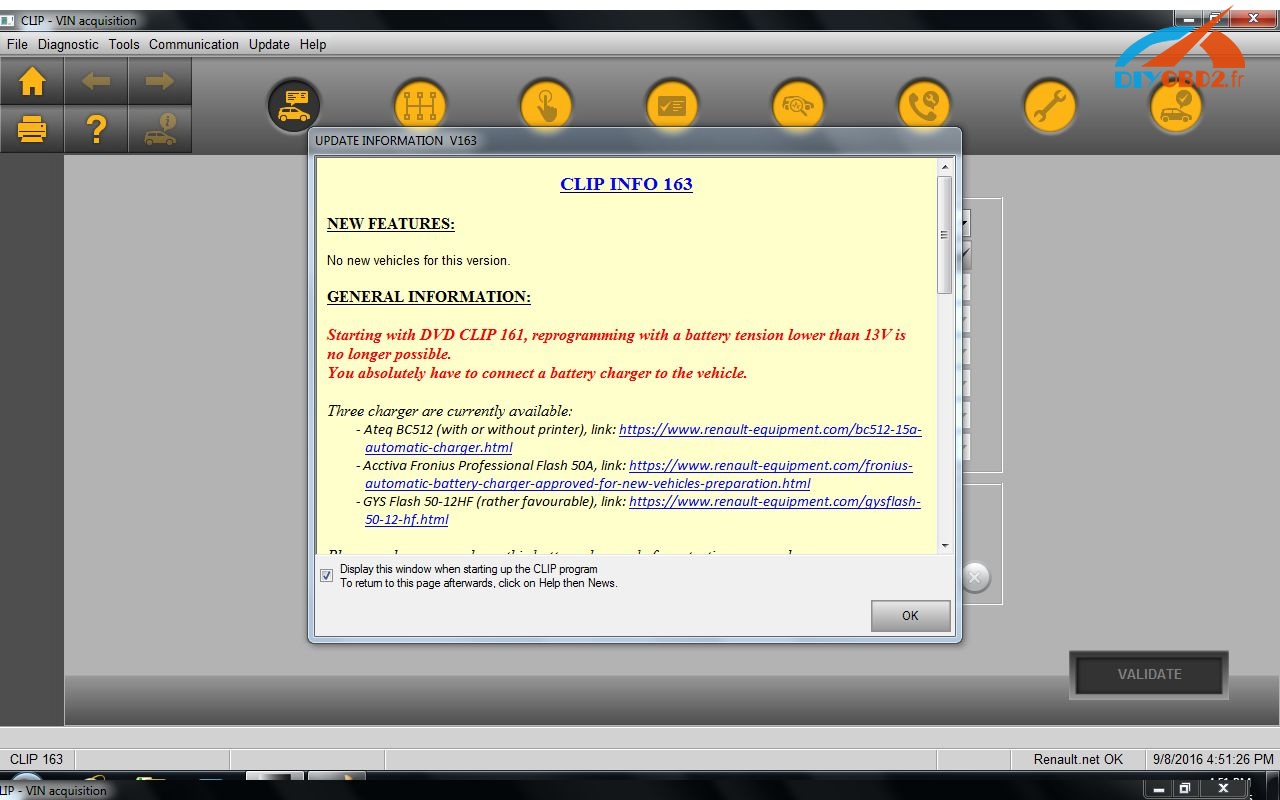Click the dialog's vertical scrollbar down arrow
Image resolution: width=1280 pixels, height=800 pixels.
pyautogui.click(x=944, y=546)
